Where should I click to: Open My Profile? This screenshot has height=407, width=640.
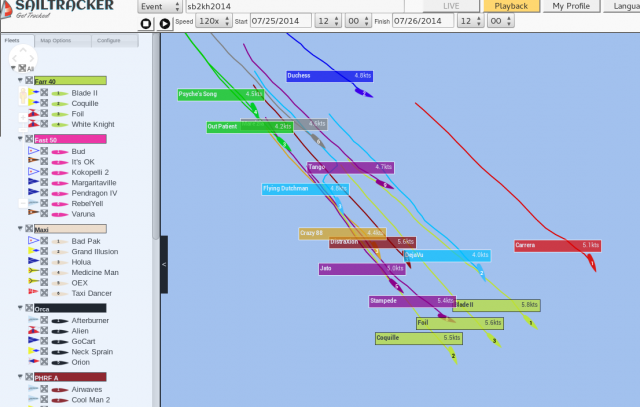tap(571, 6)
